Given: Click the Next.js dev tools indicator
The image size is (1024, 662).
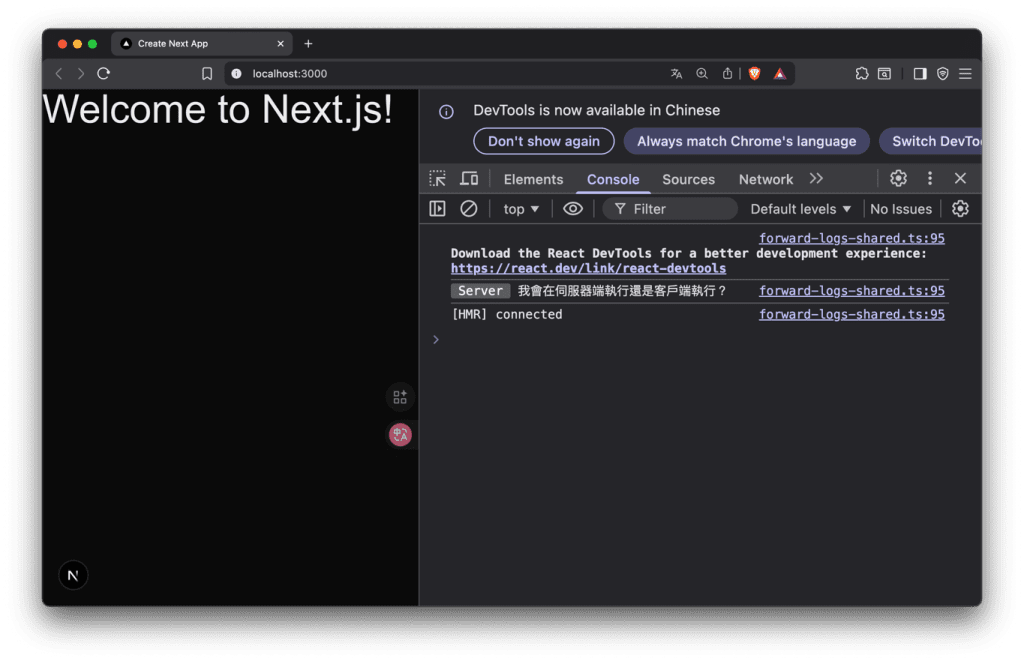Looking at the screenshot, I should click(x=73, y=575).
